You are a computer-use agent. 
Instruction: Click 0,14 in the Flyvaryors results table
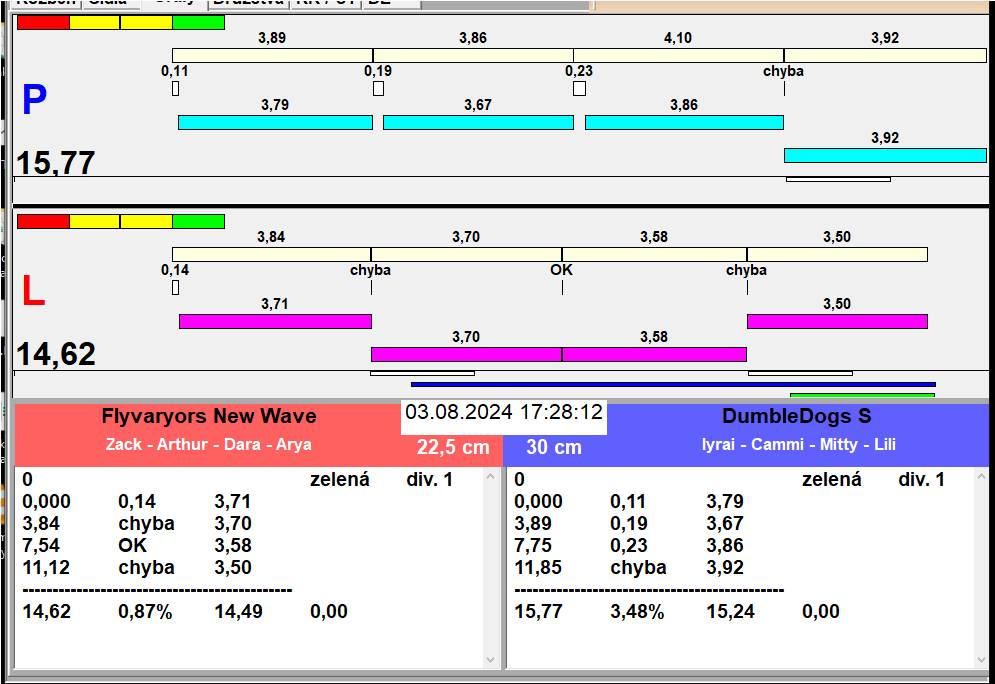(137, 502)
